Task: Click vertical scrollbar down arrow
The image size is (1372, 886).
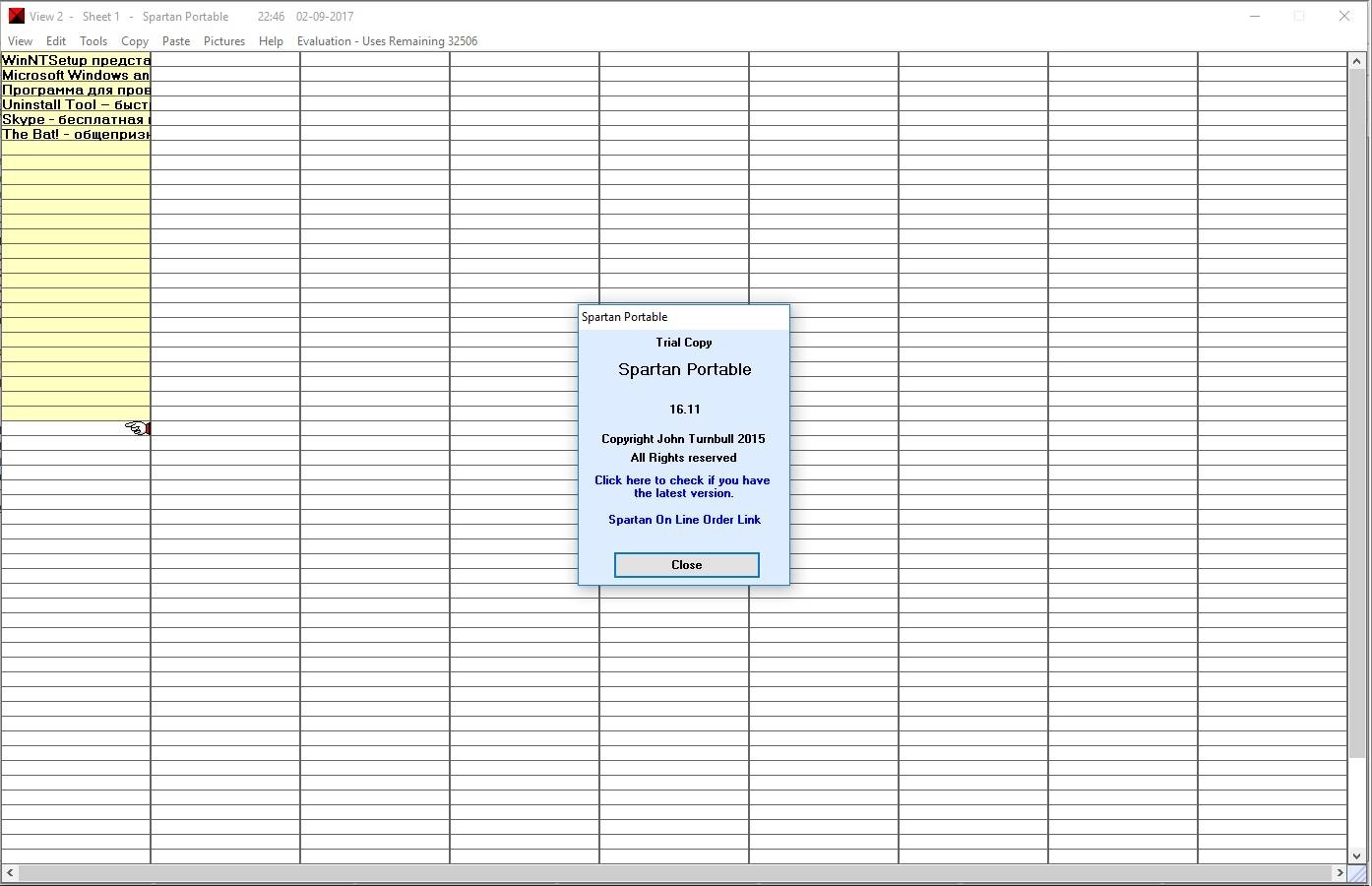Action: click(1357, 855)
